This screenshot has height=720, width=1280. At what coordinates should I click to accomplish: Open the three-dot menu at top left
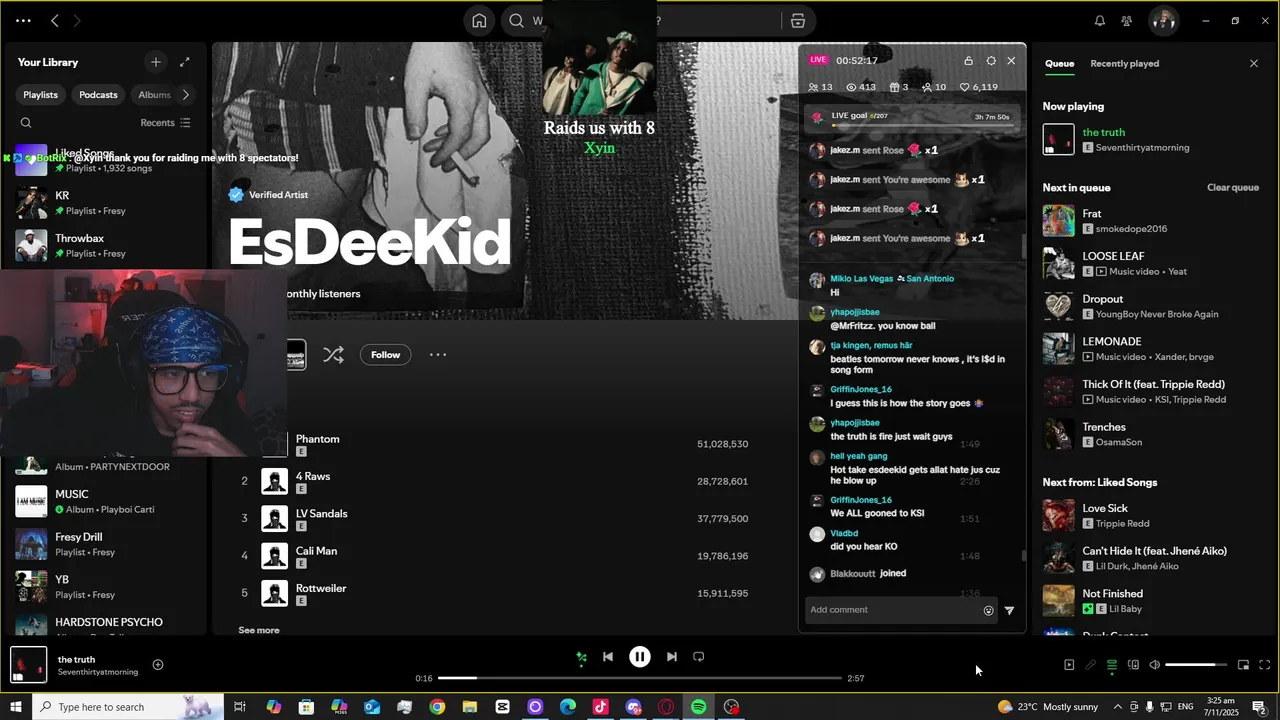pos(23,21)
